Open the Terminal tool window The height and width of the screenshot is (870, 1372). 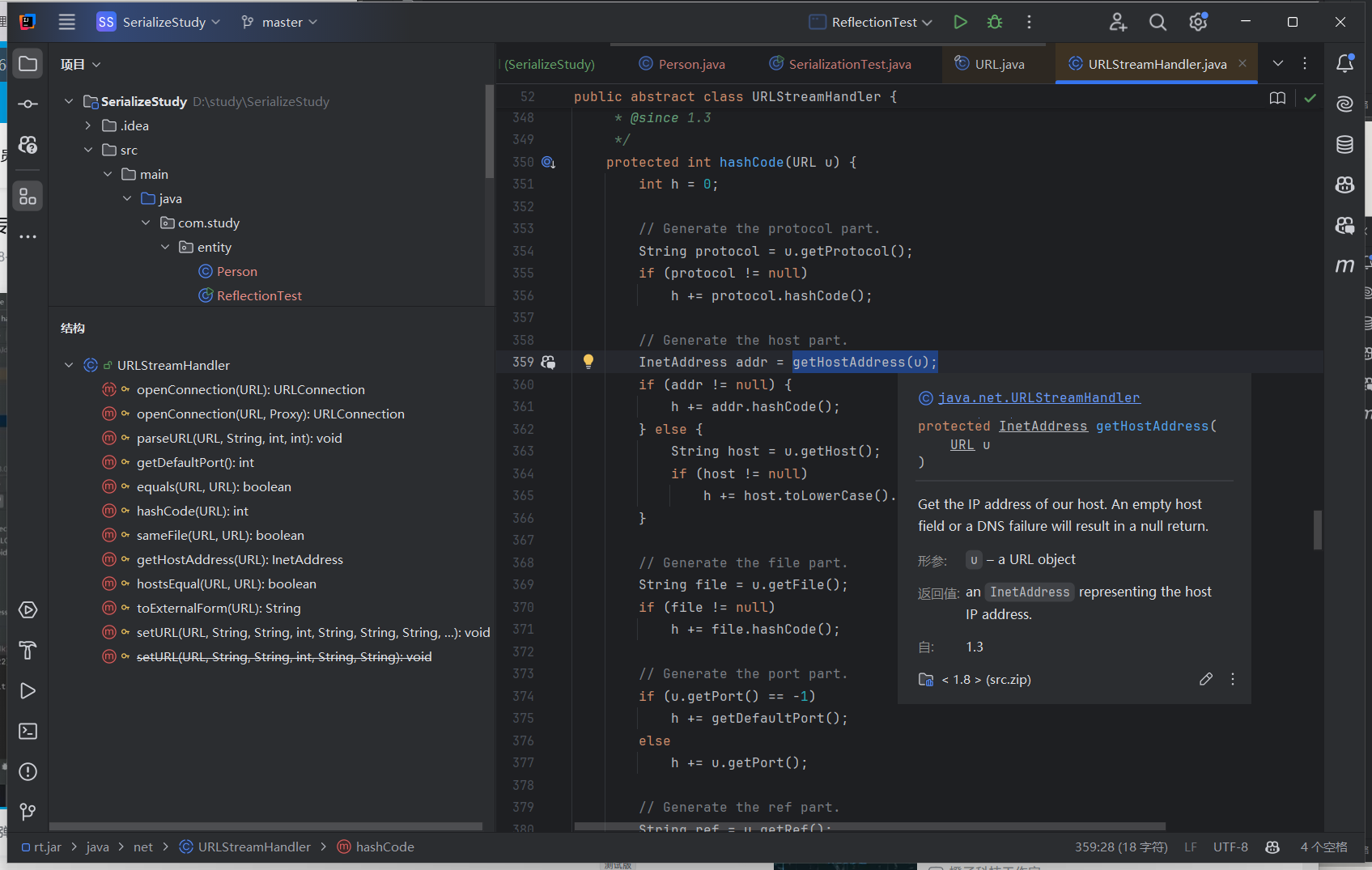pyautogui.click(x=28, y=732)
